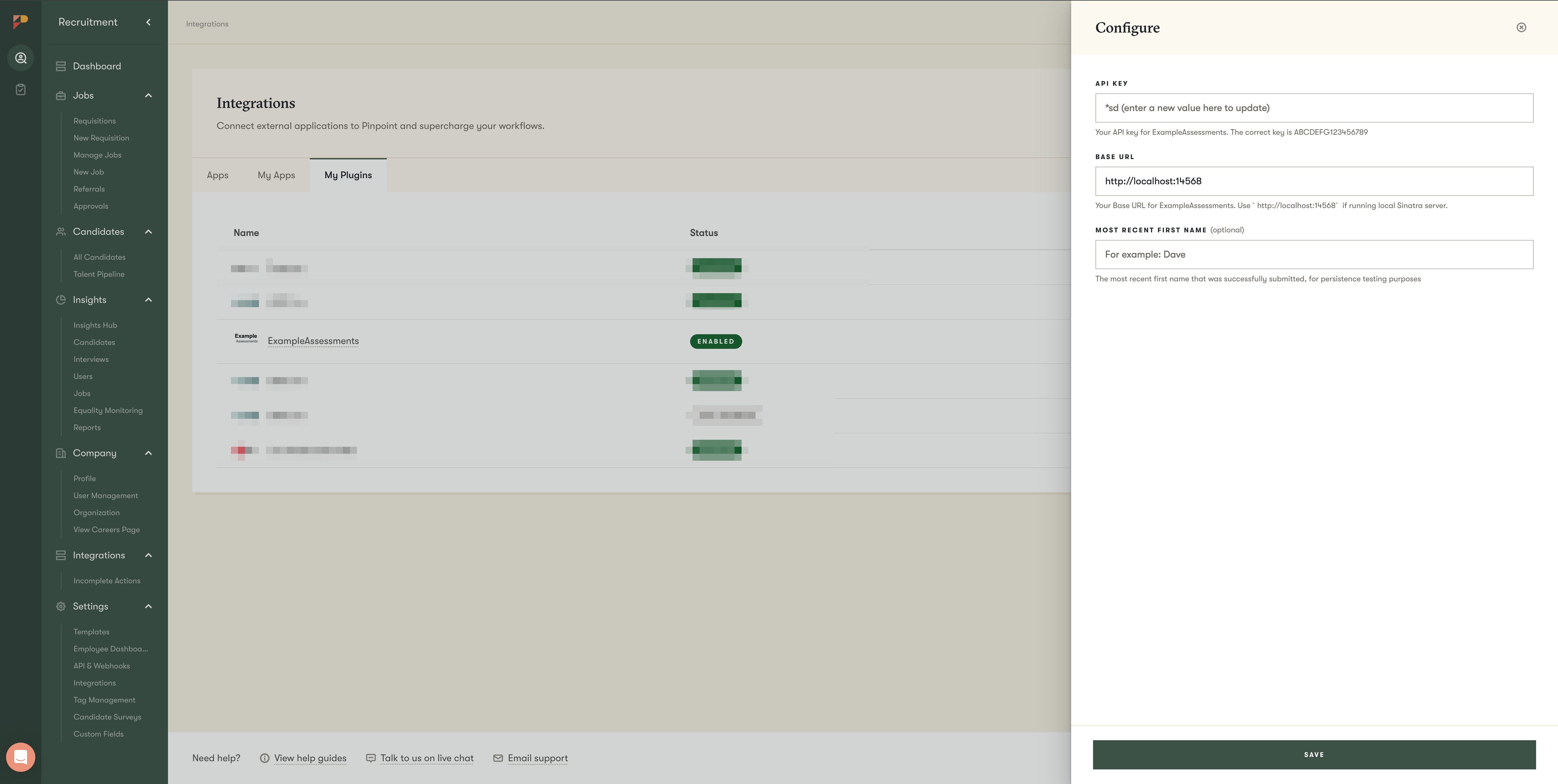The width and height of the screenshot is (1558, 784).
Task: Open the View help guides link
Action: (310, 758)
